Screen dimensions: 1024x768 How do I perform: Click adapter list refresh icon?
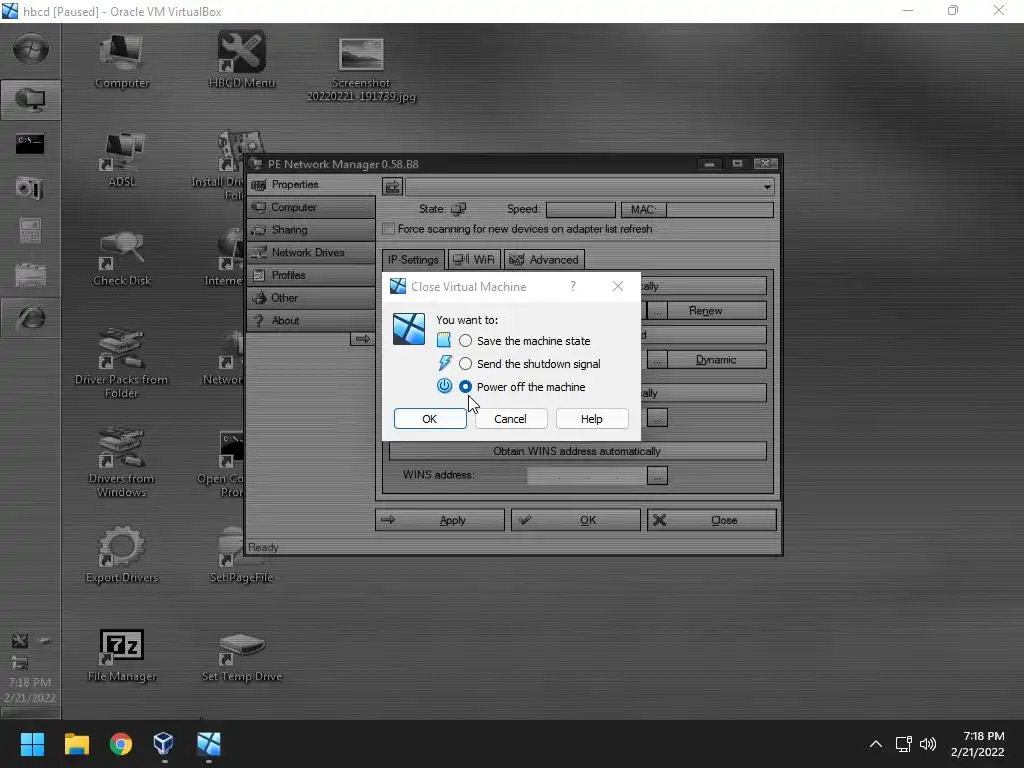[392, 187]
